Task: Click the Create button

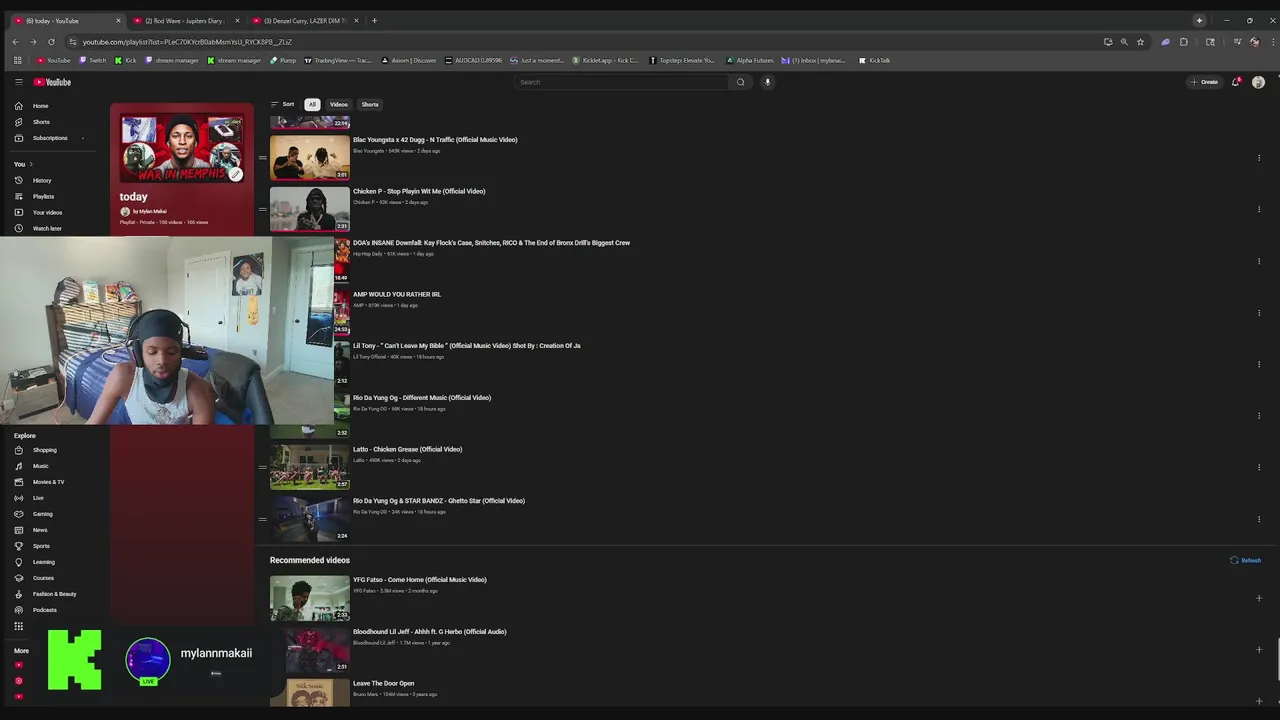Action: pyautogui.click(x=1204, y=82)
